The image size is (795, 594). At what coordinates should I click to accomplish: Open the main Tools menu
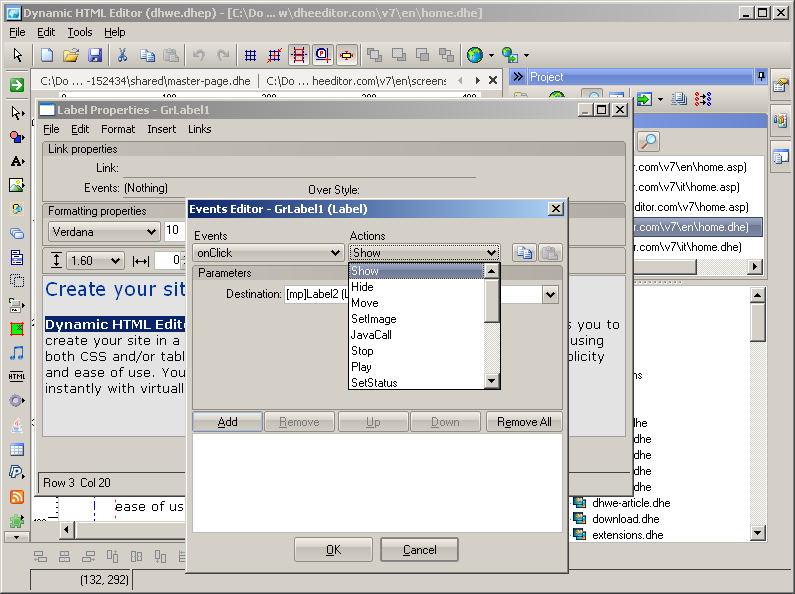(80, 32)
